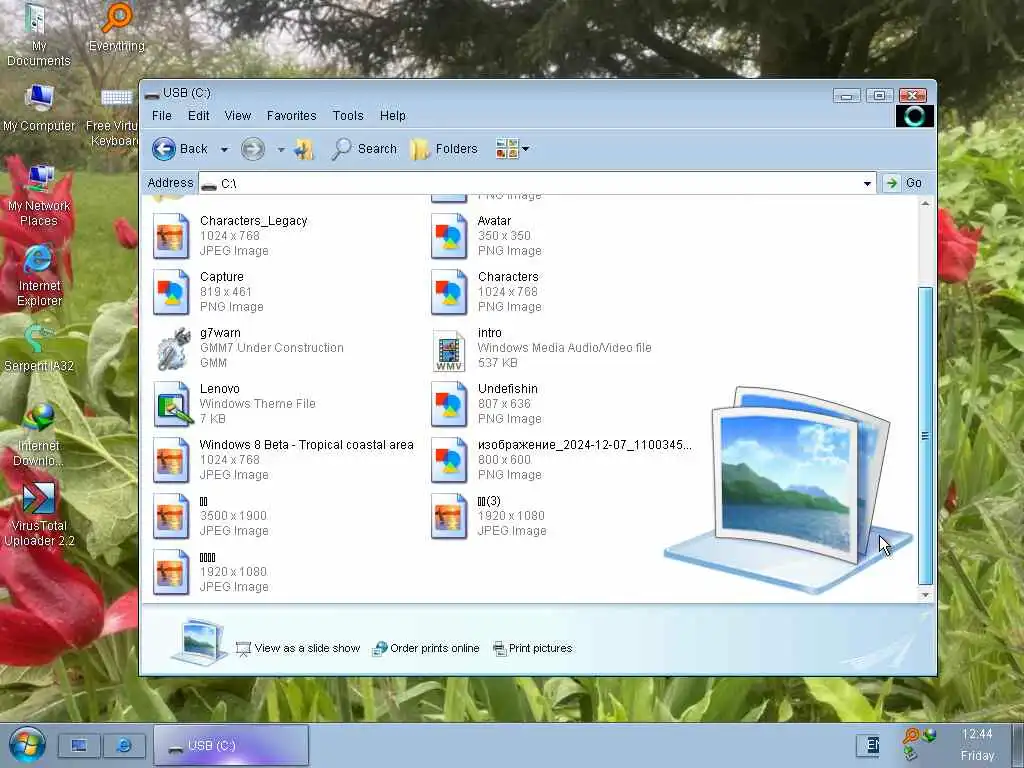Screen dimensions: 1024x768
Task: Click View as a slide show
Action: tap(298, 648)
